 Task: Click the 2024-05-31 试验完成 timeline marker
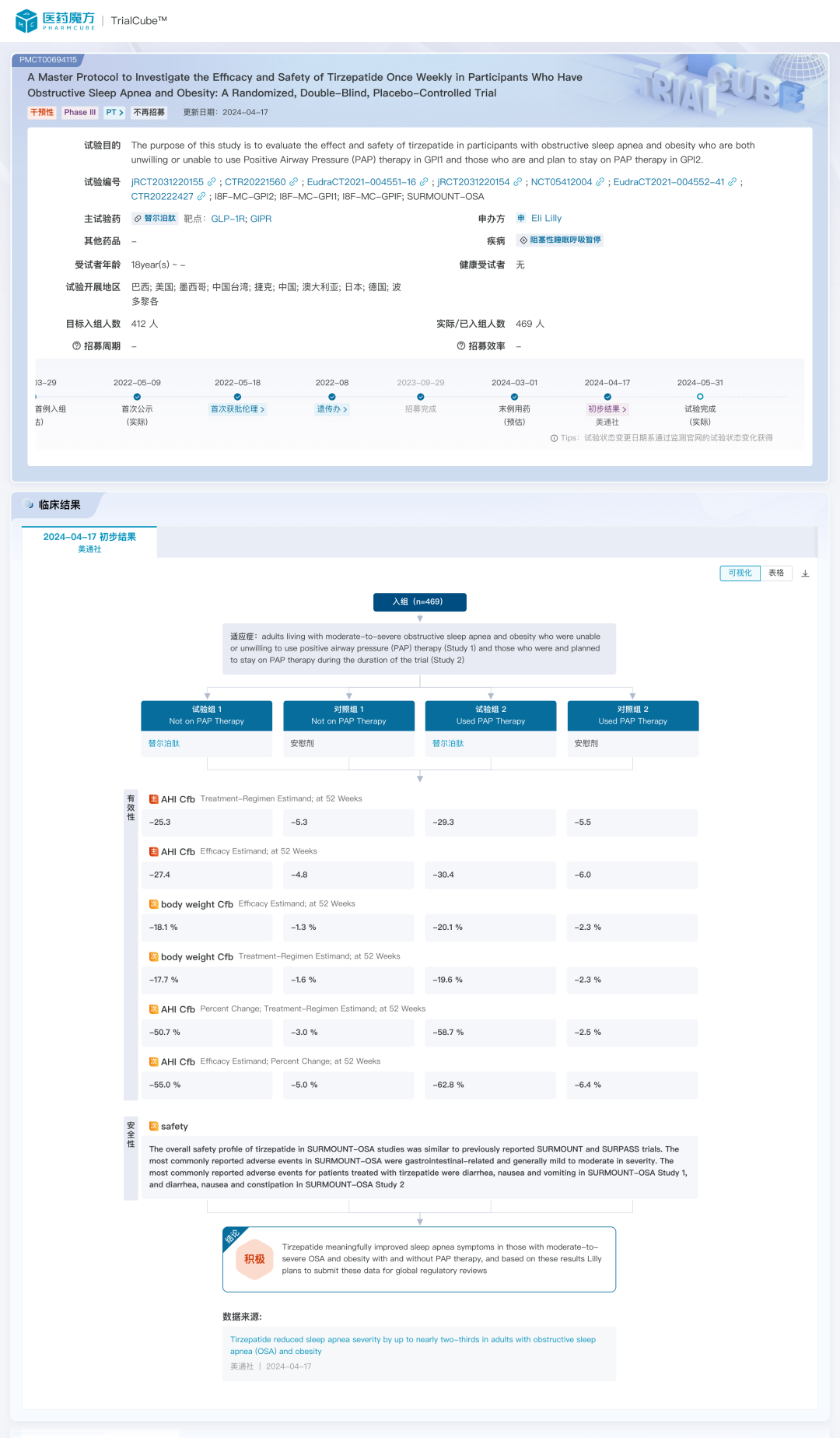[700, 397]
